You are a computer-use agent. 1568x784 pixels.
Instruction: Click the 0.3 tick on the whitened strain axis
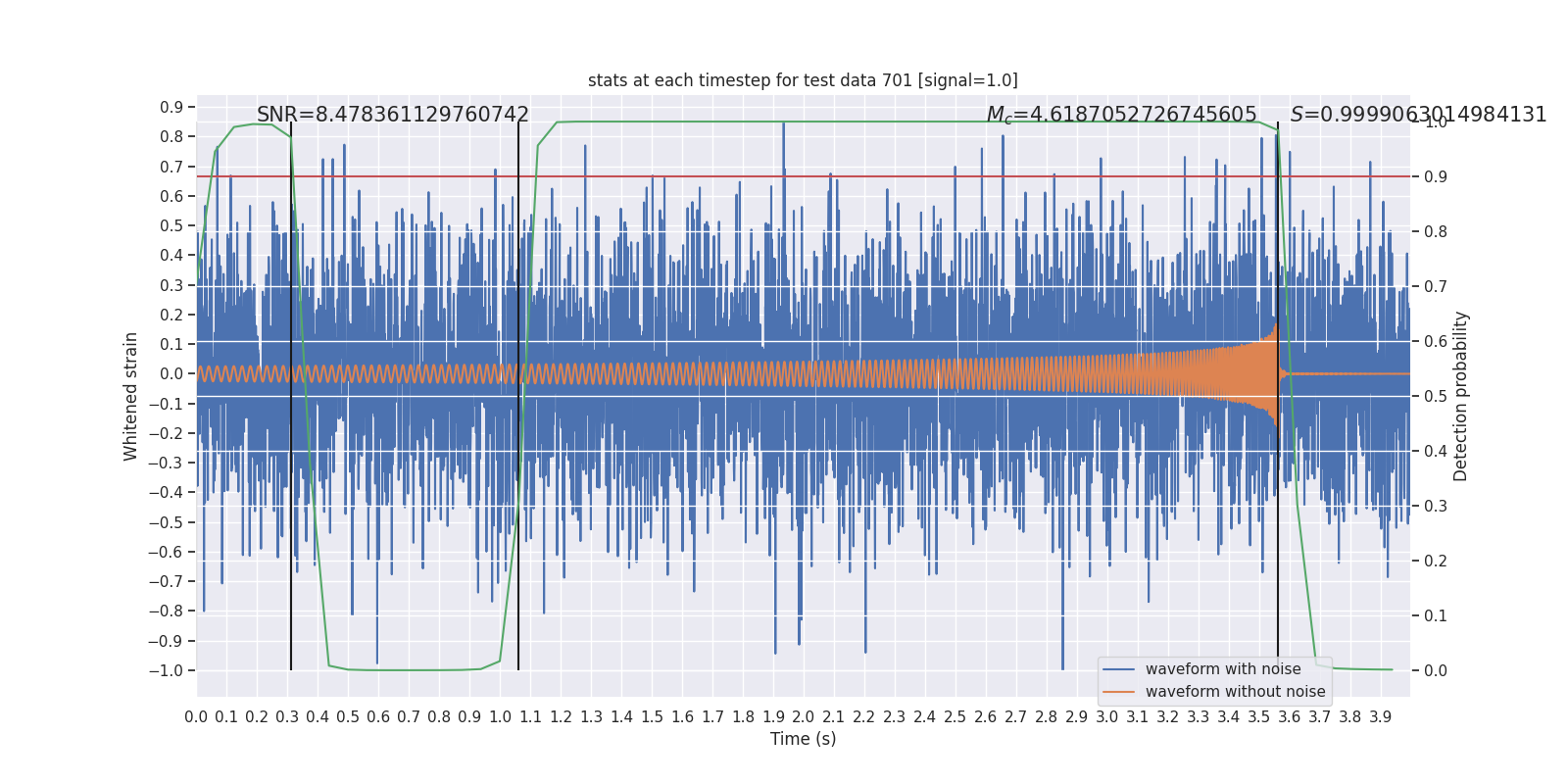point(171,285)
